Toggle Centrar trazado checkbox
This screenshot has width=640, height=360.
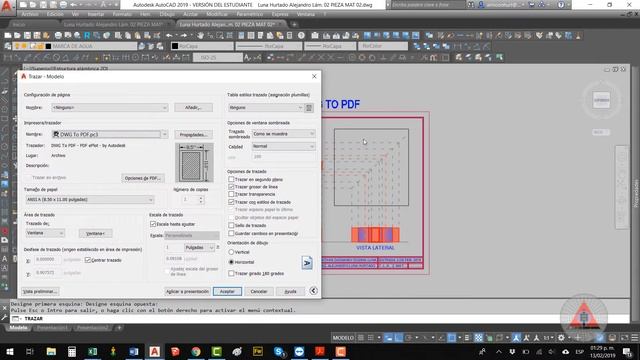point(88,260)
